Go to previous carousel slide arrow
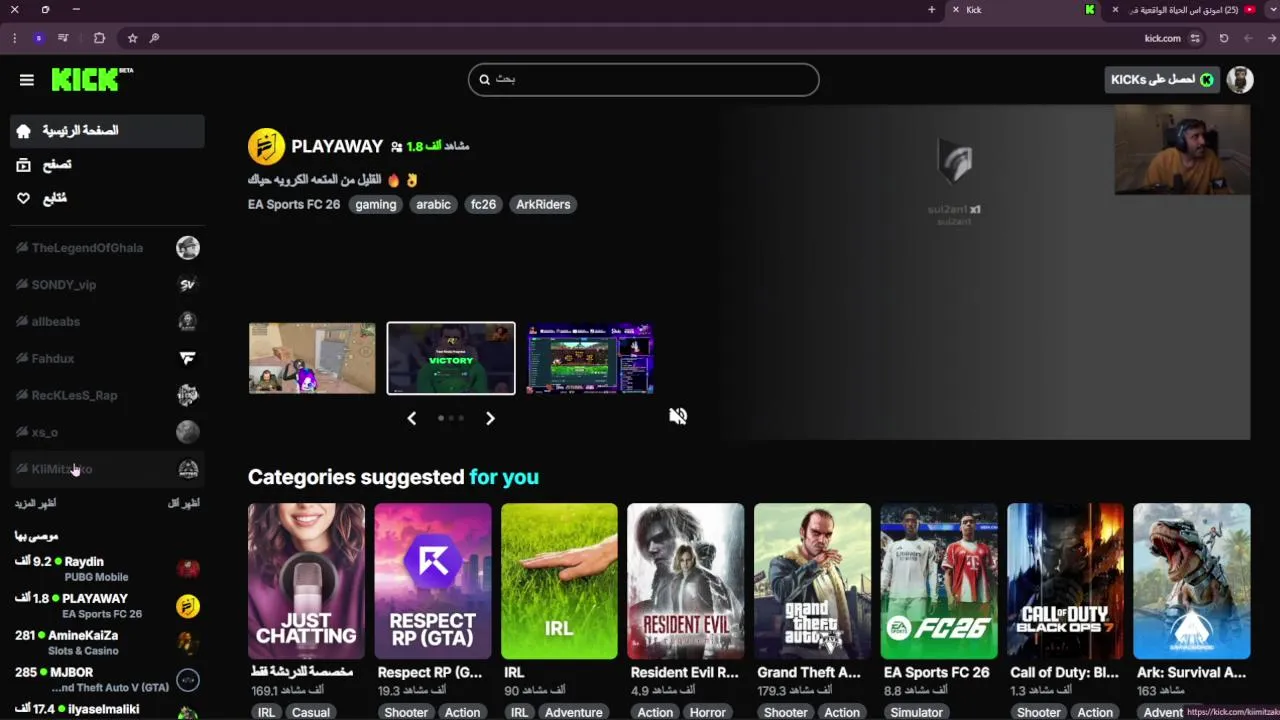This screenshot has width=1280, height=720. tap(411, 418)
